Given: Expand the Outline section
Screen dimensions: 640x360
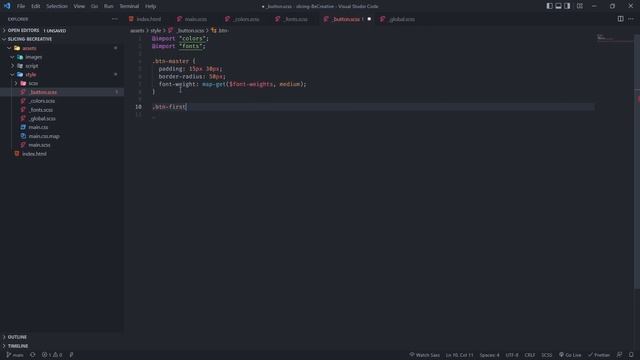Looking at the screenshot, I should [17, 337].
